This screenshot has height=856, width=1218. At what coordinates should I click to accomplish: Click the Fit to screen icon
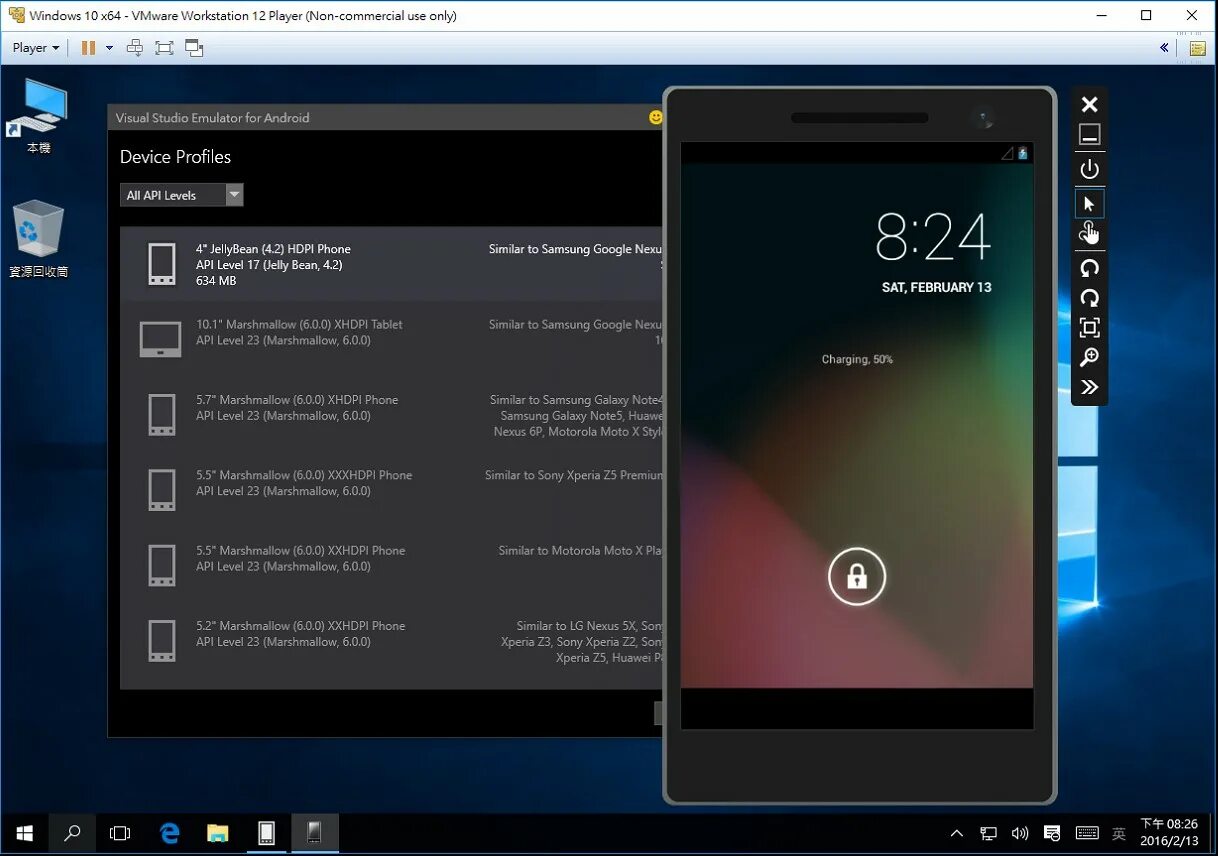click(x=1089, y=328)
